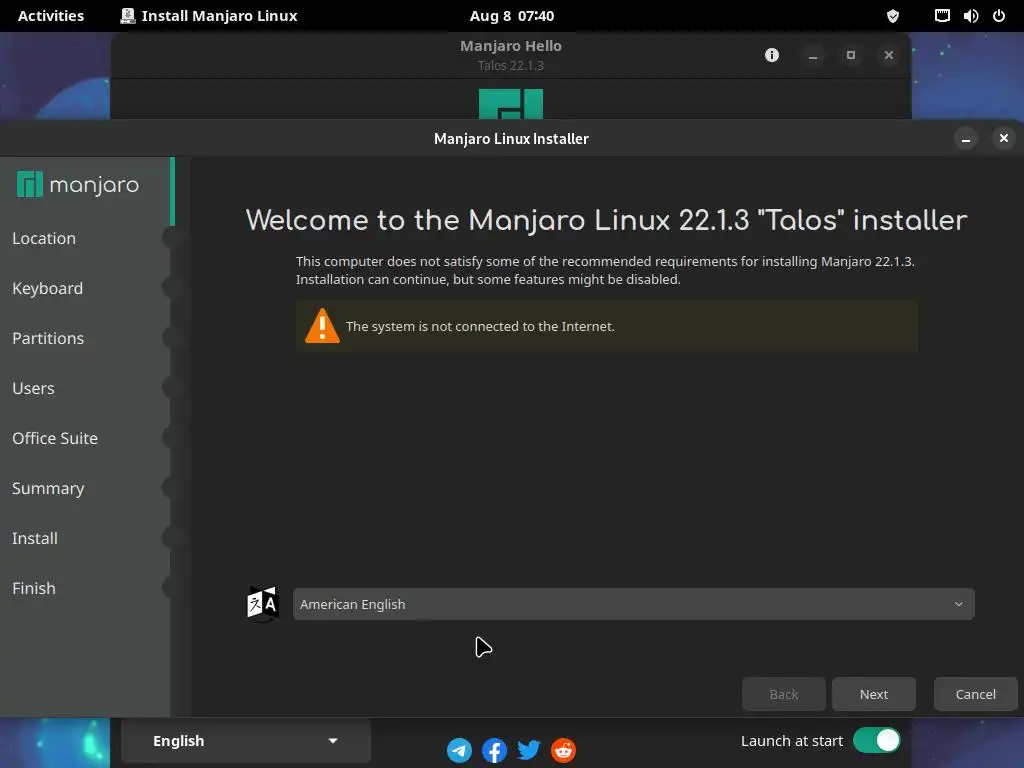Viewport: 1024px width, 768px height.
Task: Minimize the Manjaro Hello window
Action: click(812, 55)
